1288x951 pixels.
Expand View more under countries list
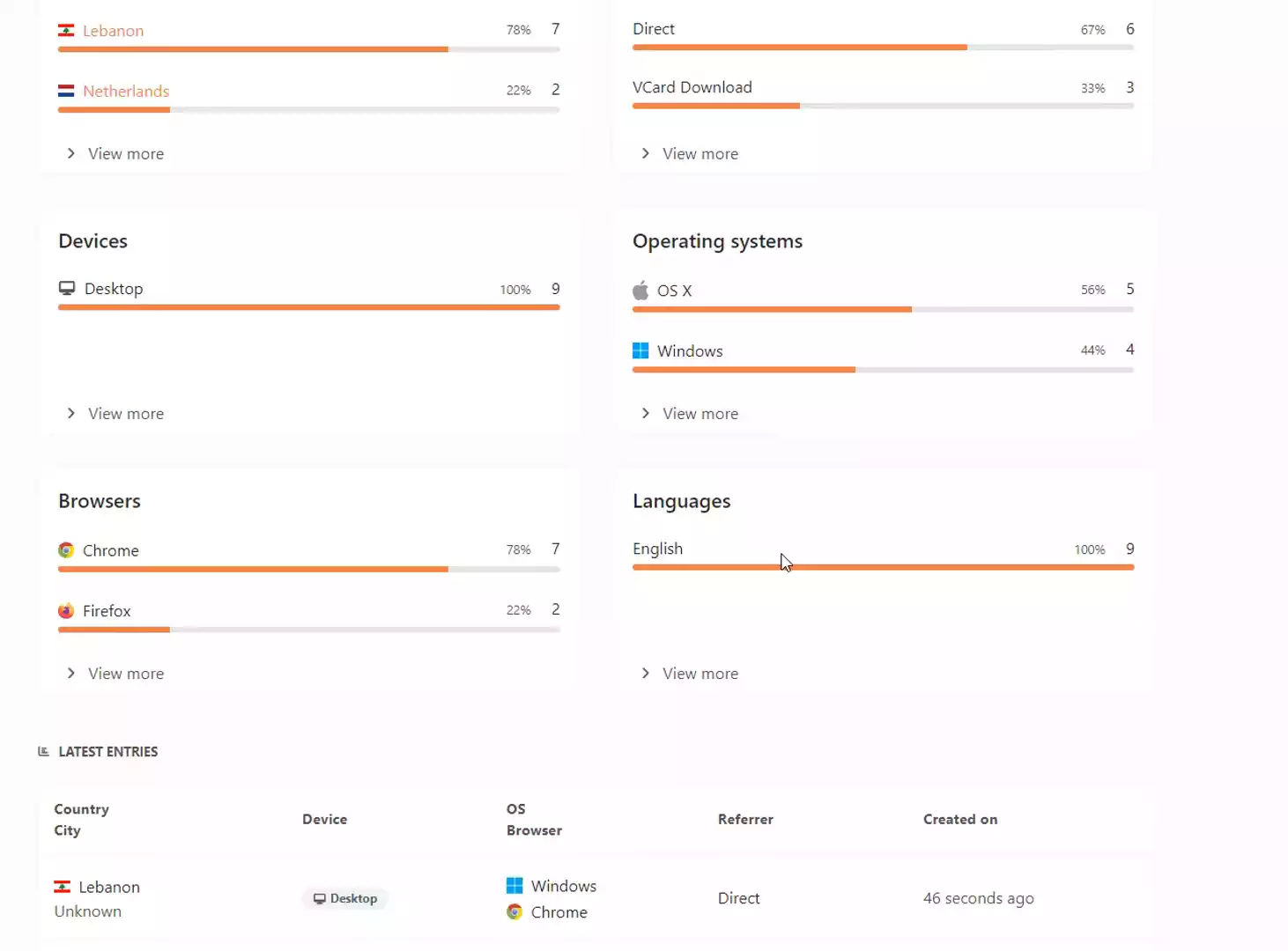pos(115,153)
